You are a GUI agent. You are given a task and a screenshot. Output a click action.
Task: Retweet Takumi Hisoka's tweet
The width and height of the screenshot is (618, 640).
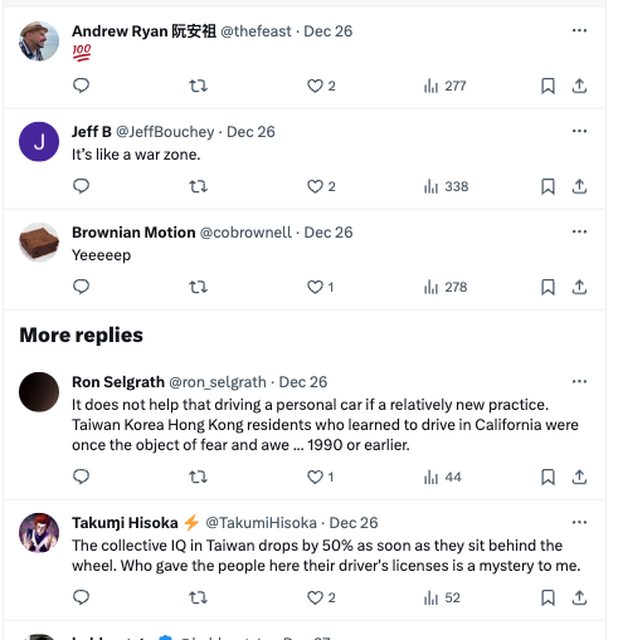click(198, 598)
